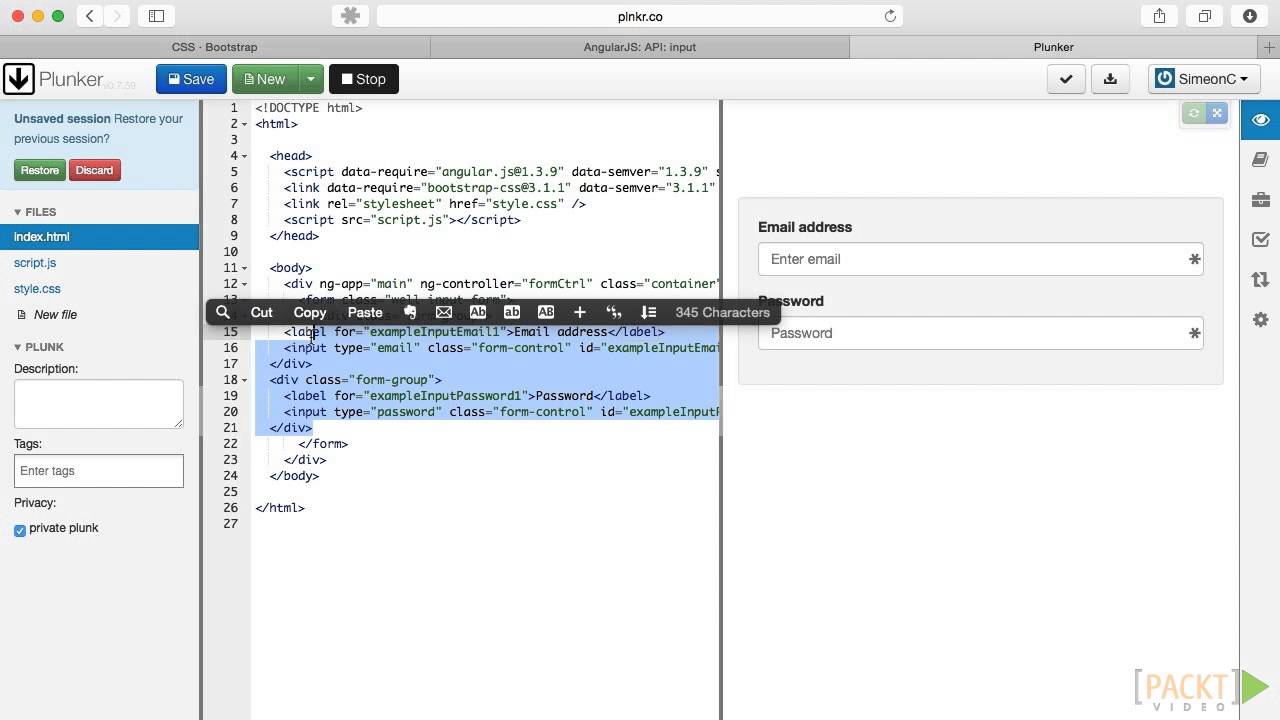Viewport: 1280px width, 720px height.
Task: Fold the code at line 2 arrow
Action: pyautogui.click(x=244, y=124)
